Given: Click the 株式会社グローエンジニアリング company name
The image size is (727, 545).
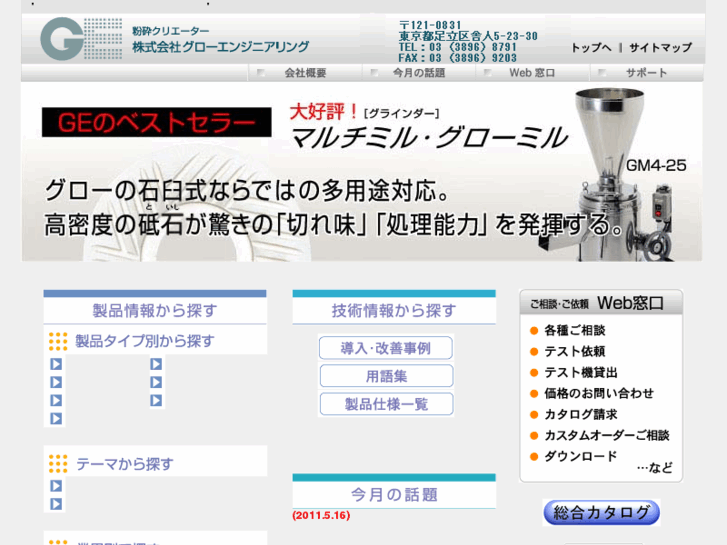Looking at the screenshot, I should [x=221, y=47].
